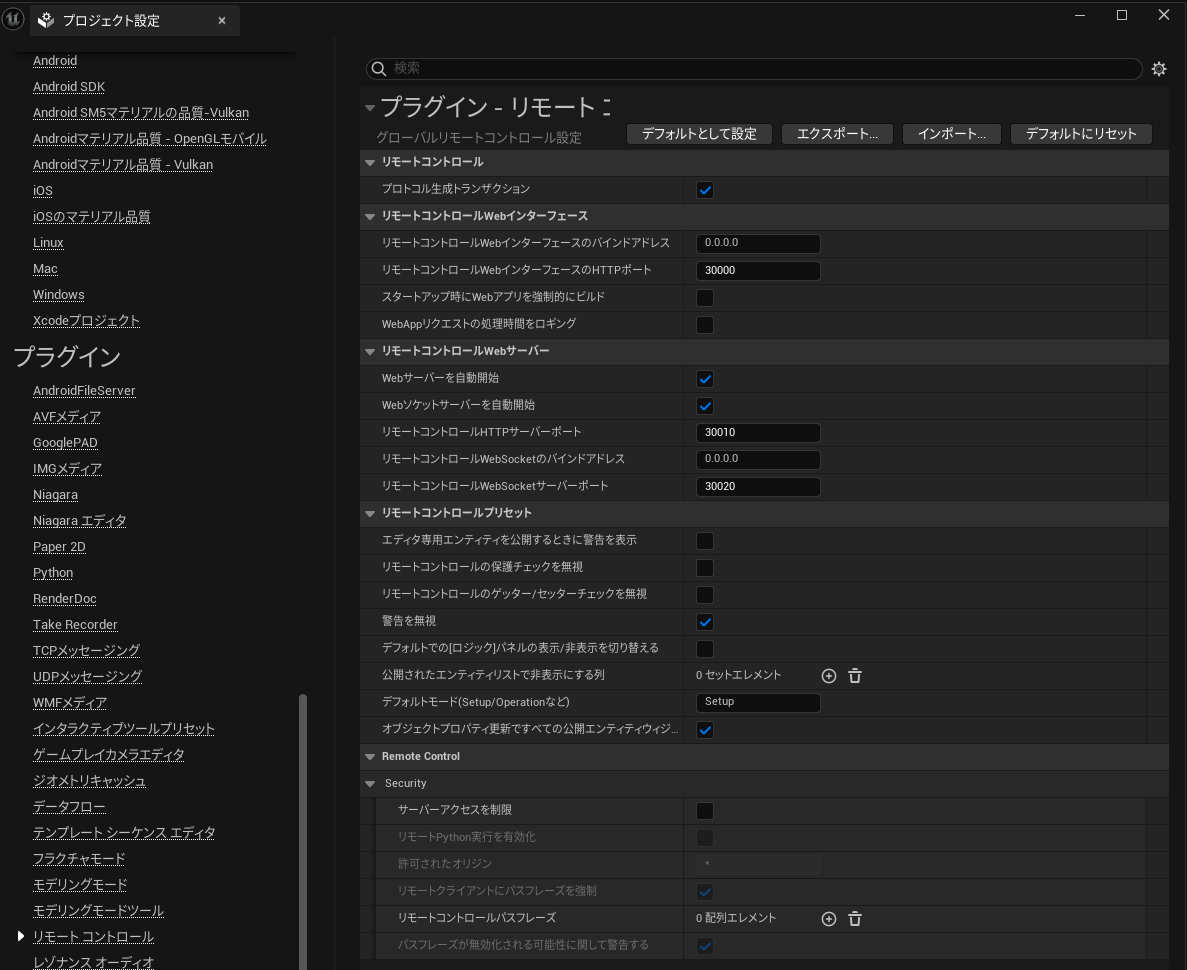Collapse the Security section
This screenshot has width=1187, height=970.
(370, 783)
